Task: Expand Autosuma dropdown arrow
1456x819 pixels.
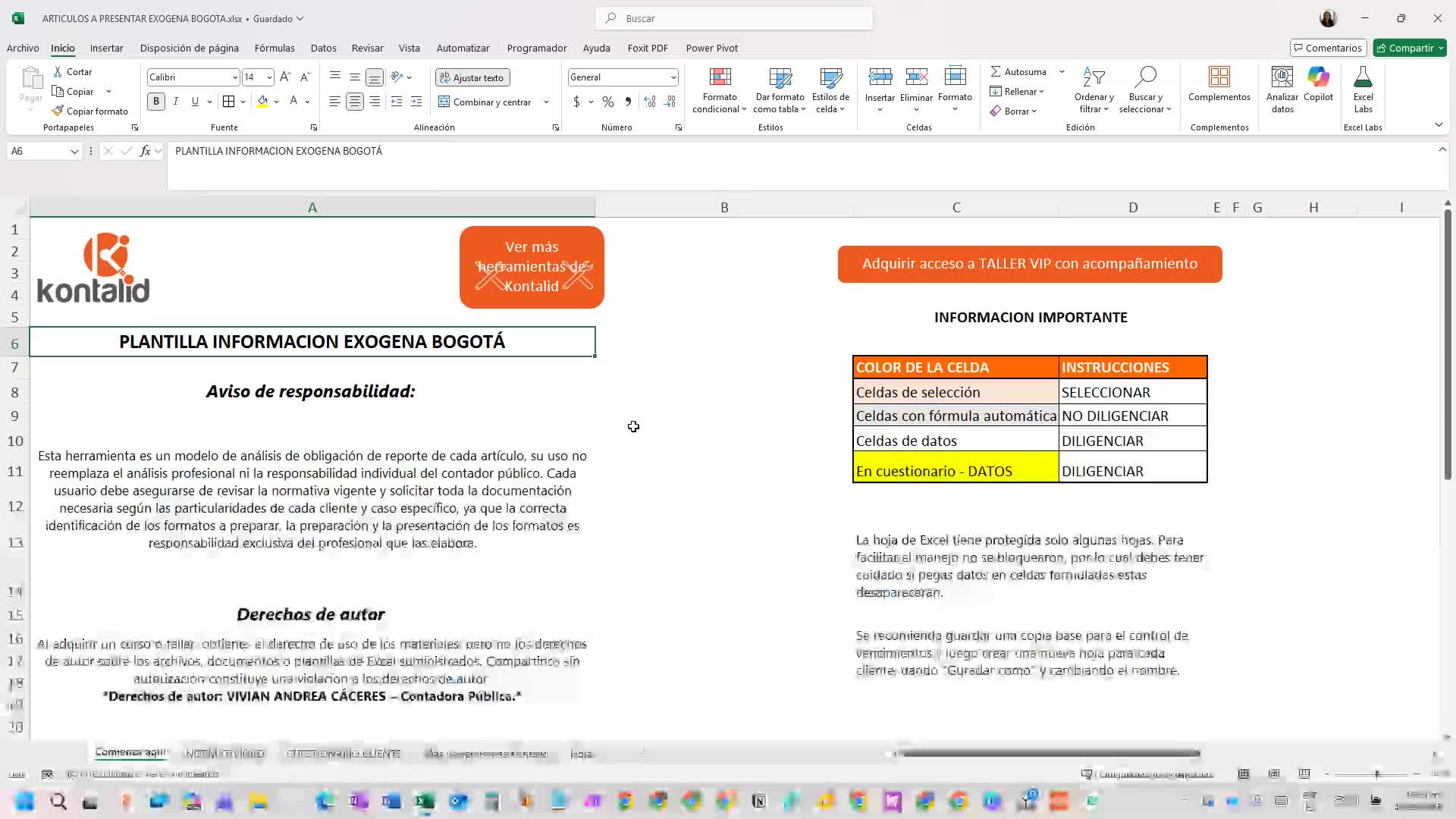Action: coord(1062,71)
